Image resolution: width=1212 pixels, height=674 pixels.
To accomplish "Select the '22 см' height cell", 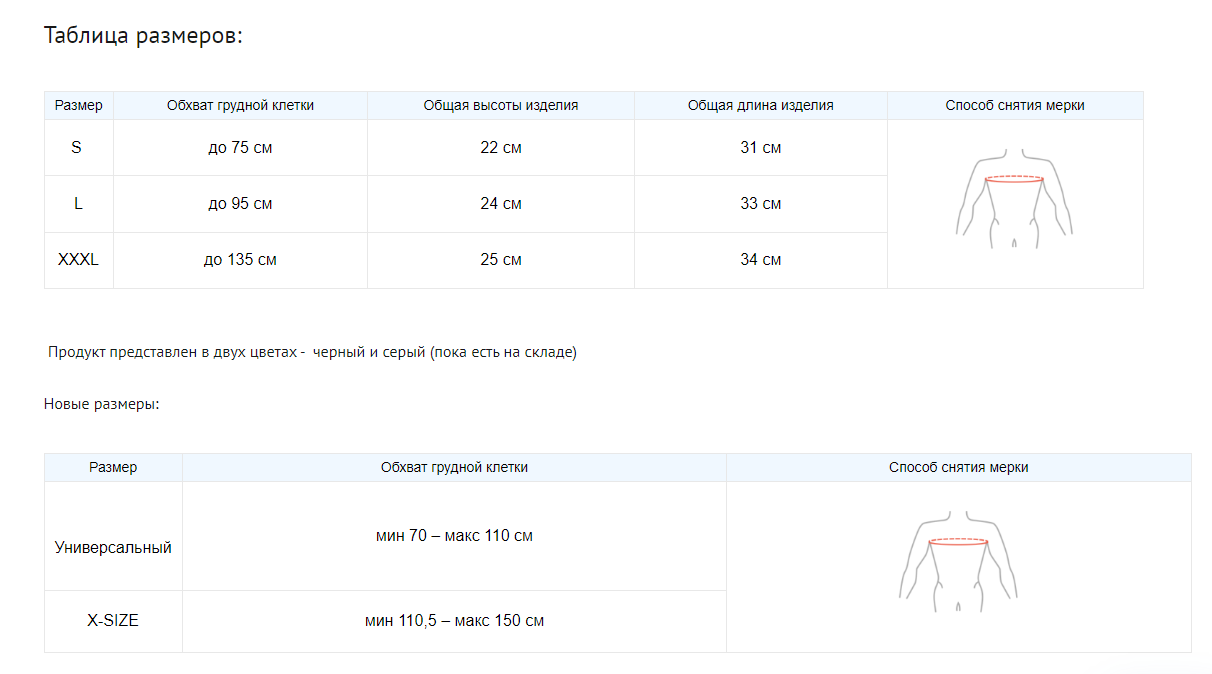I will pos(500,148).
